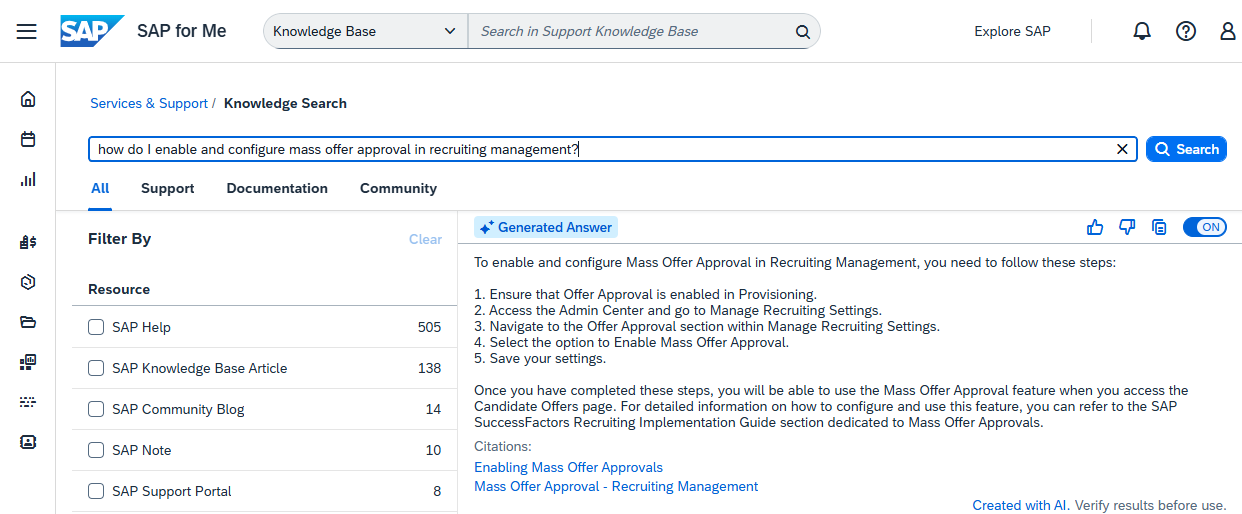Open the Calendar sidebar icon
1242x514 pixels.
[x=28, y=139]
